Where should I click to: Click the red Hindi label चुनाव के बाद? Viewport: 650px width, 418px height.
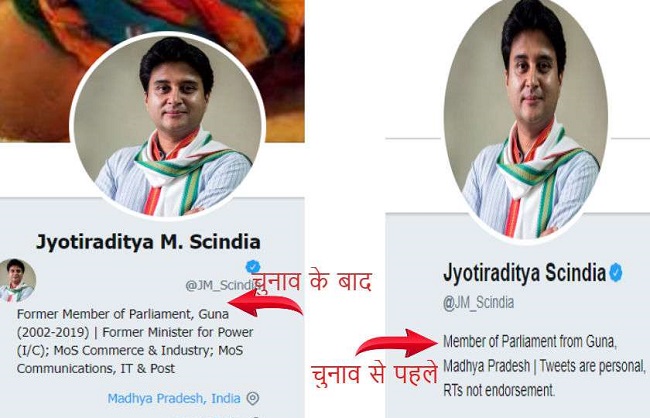coord(312,281)
